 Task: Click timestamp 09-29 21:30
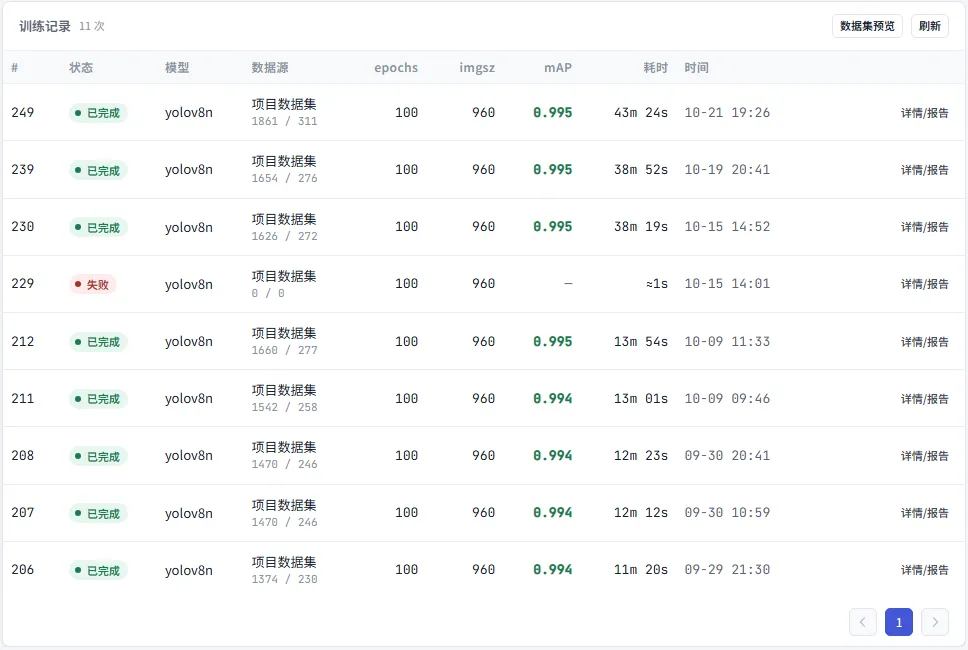[727, 569]
